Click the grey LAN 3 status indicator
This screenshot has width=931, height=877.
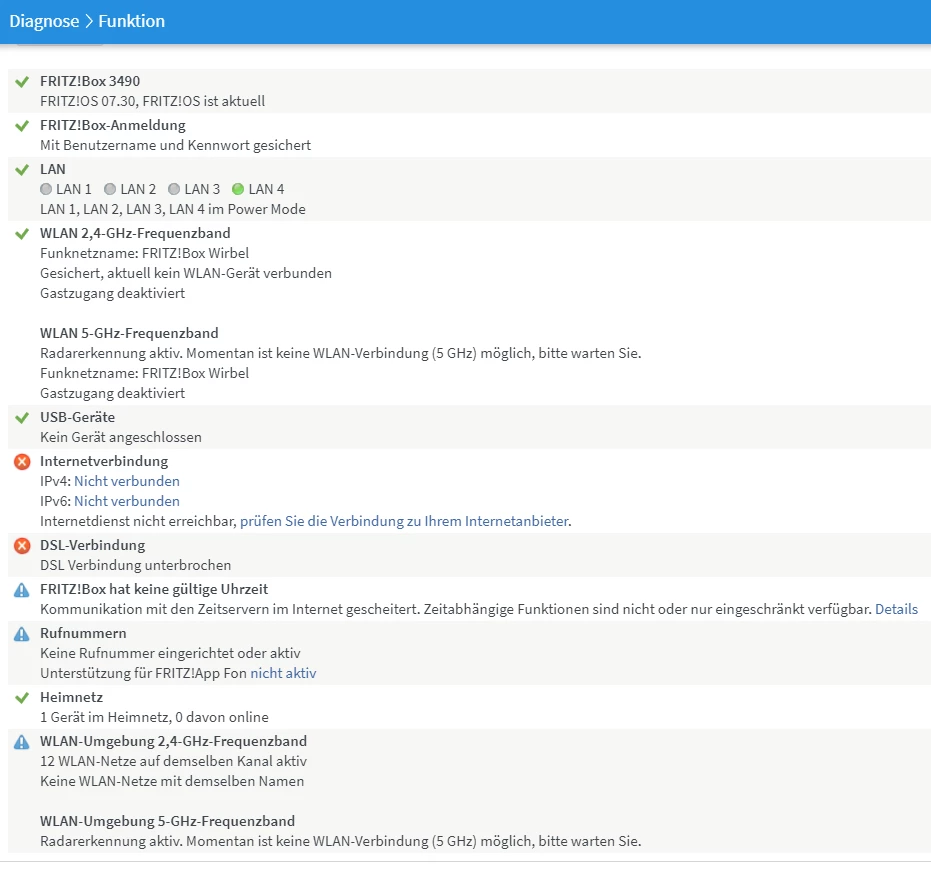[x=174, y=189]
